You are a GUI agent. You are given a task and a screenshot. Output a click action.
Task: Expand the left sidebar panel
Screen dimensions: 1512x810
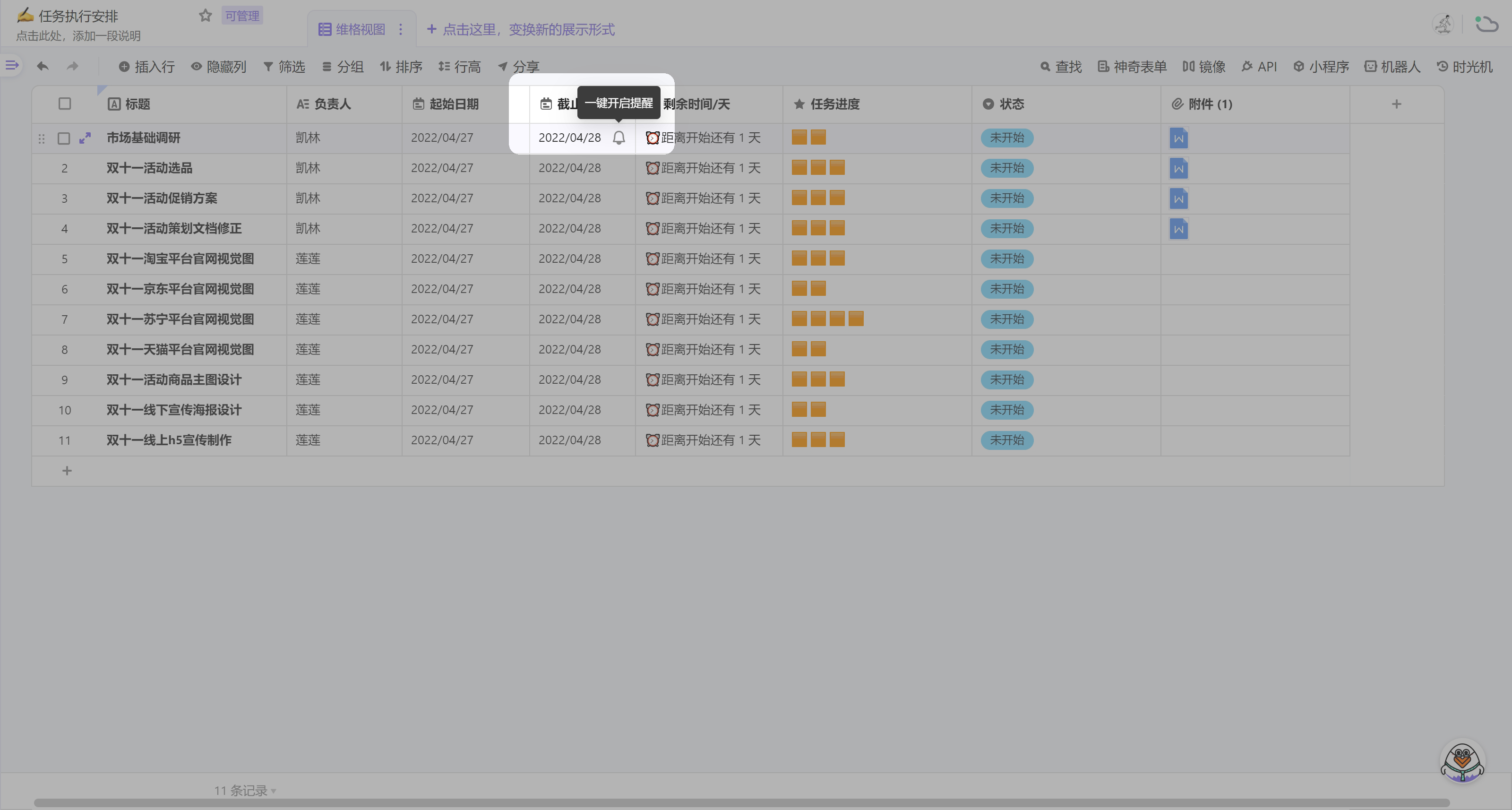click(x=12, y=65)
